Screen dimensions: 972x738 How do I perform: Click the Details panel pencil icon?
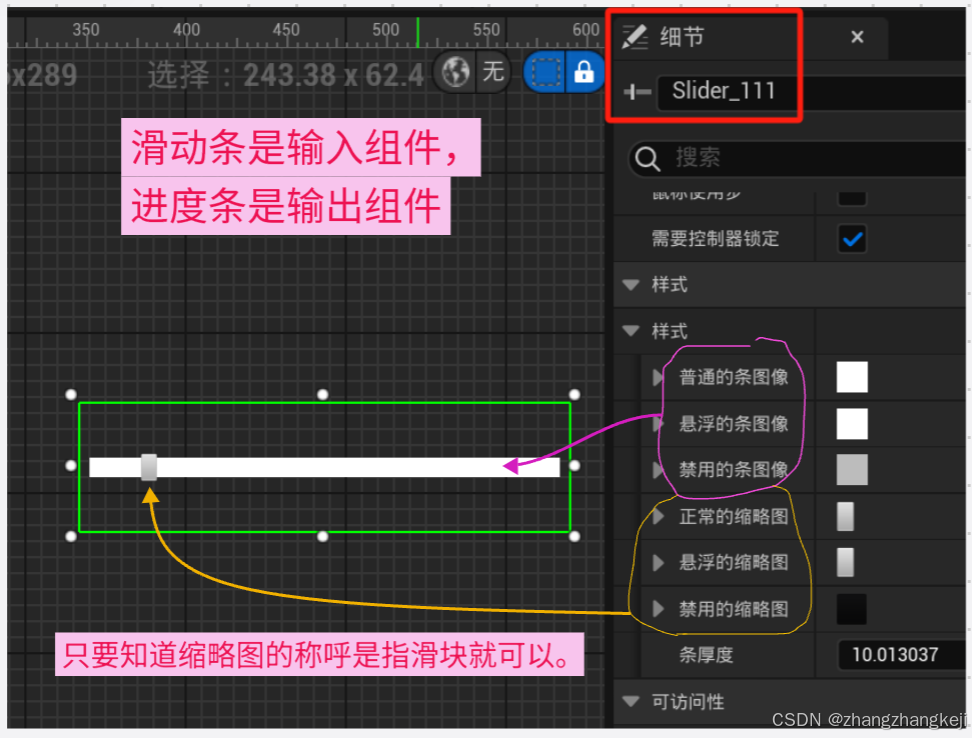[635, 37]
